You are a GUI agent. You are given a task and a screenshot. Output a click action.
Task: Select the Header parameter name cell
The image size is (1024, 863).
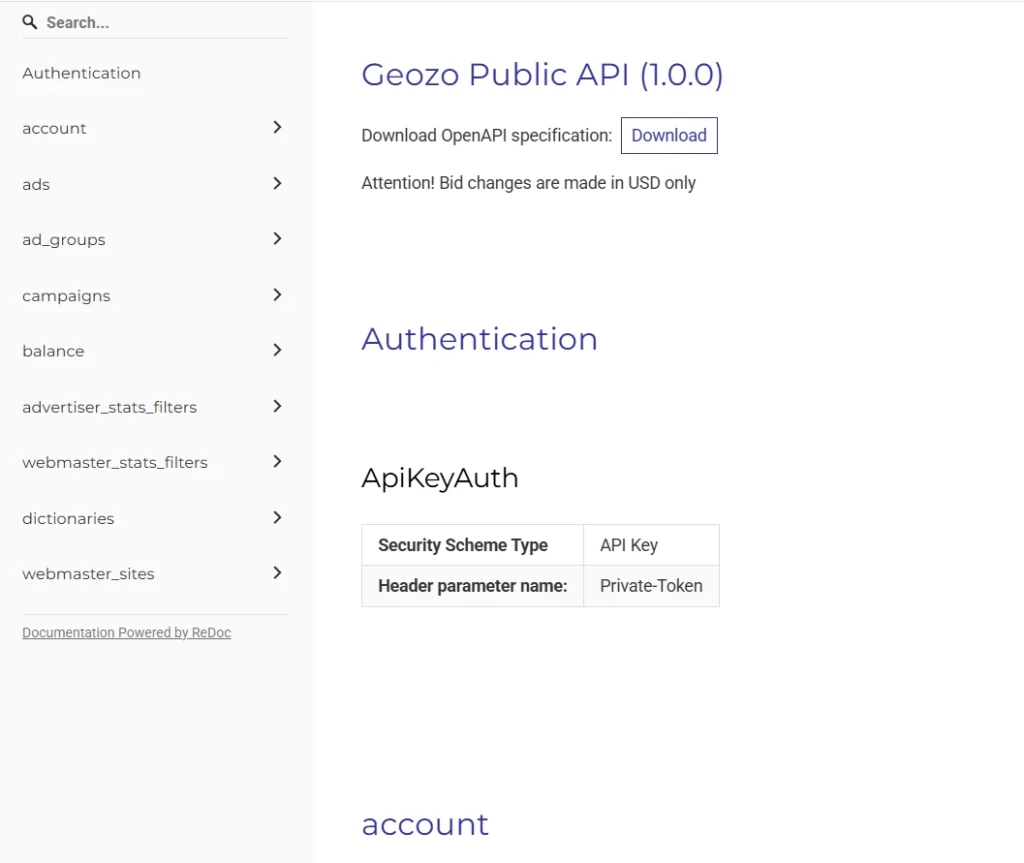click(x=472, y=586)
